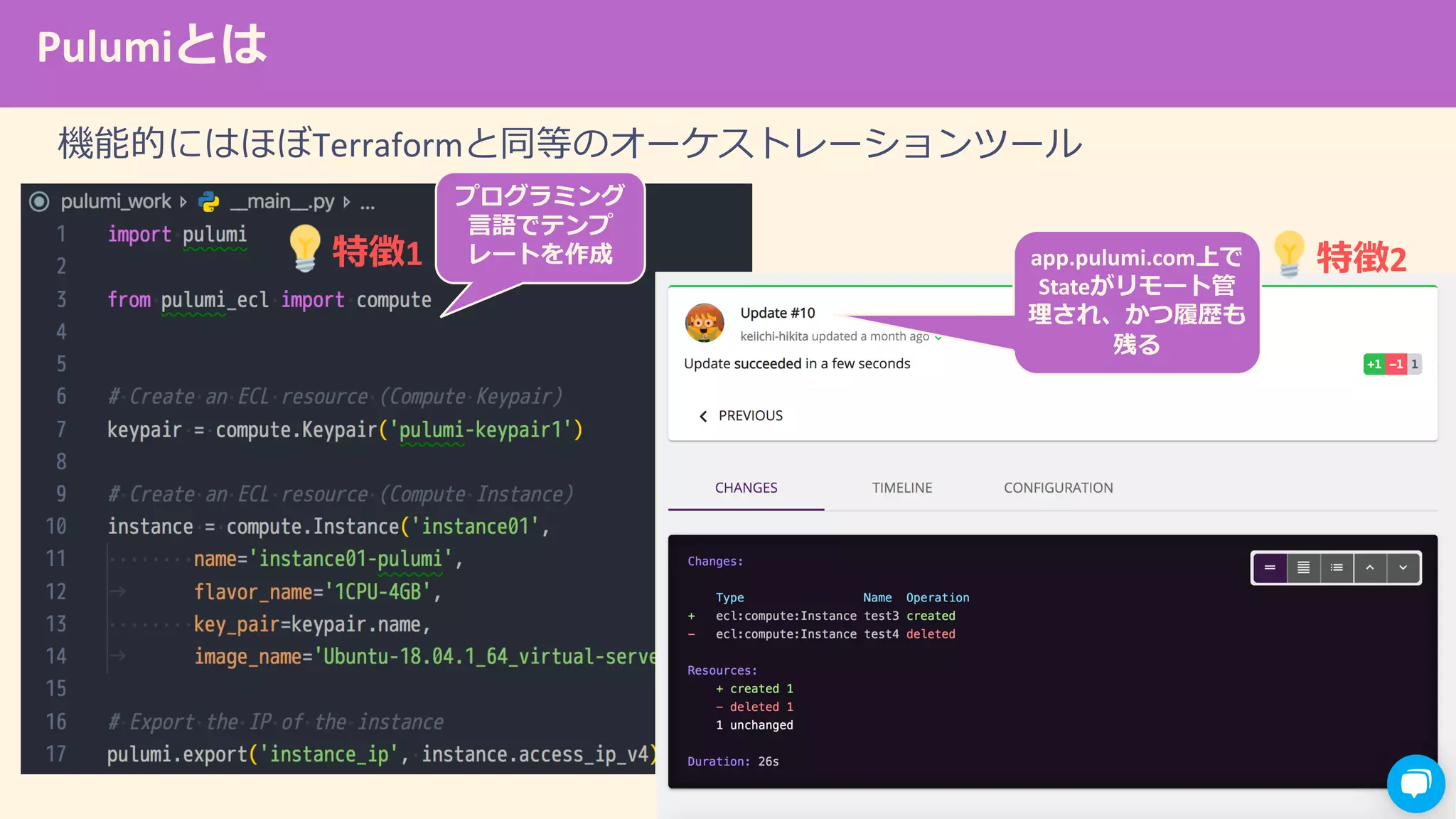Select the justified lines view icon
Image resolution: width=1456 pixels, height=819 pixels.
coord(1303,567)
